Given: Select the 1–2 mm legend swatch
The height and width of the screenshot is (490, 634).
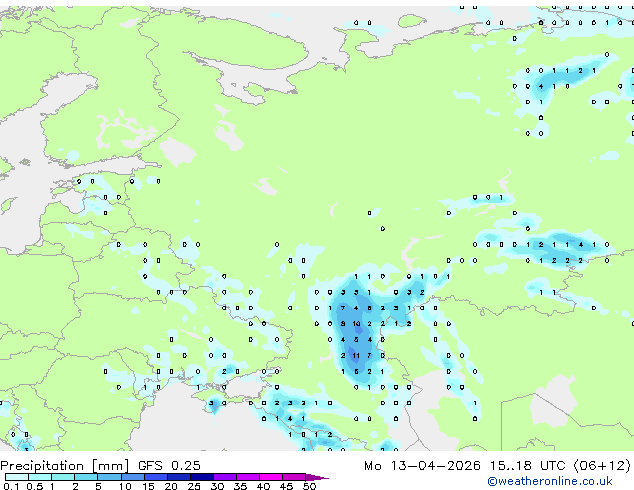Looking at the screenshot, I should pyautogui.click(x=63, y=477).
